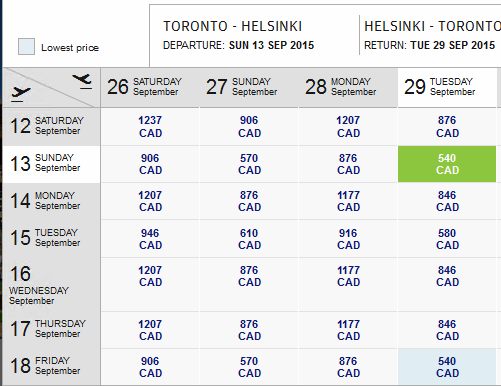
Task: Choose the 29 Tuesday September return column
Action: click(447, 87)
